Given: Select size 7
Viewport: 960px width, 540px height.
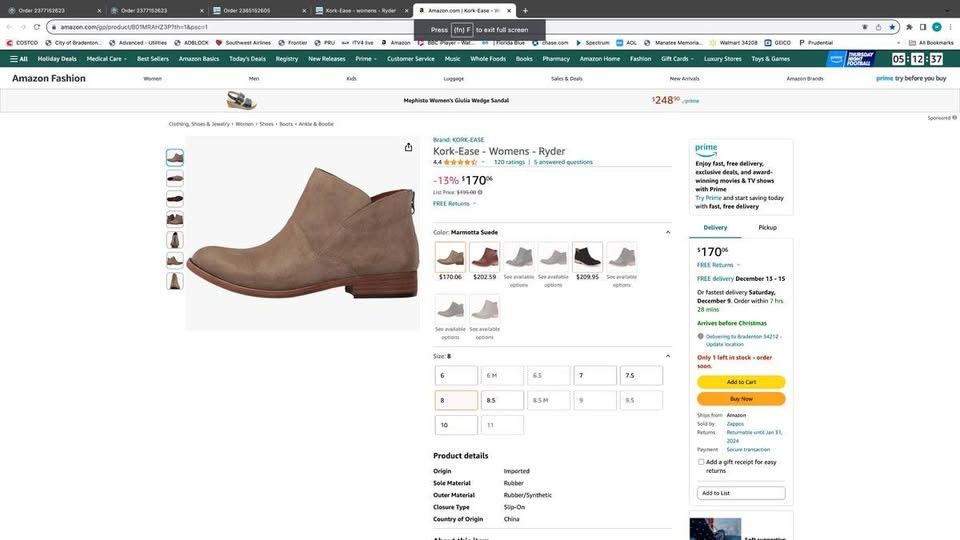Looking at the screenshot, I should tap(594, 375).
